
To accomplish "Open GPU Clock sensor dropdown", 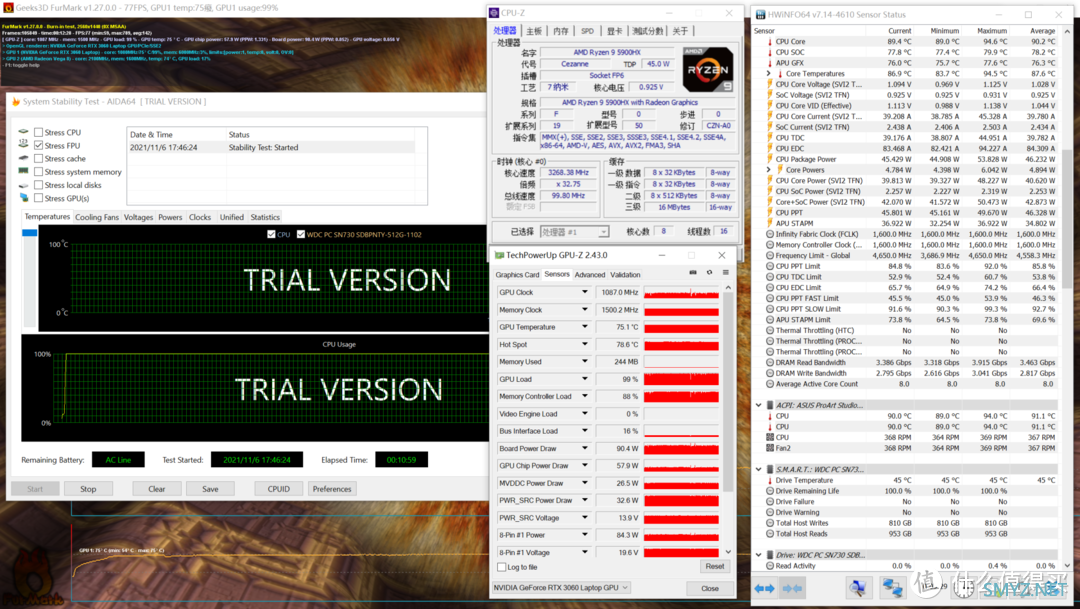I will (x=585, y=292).
